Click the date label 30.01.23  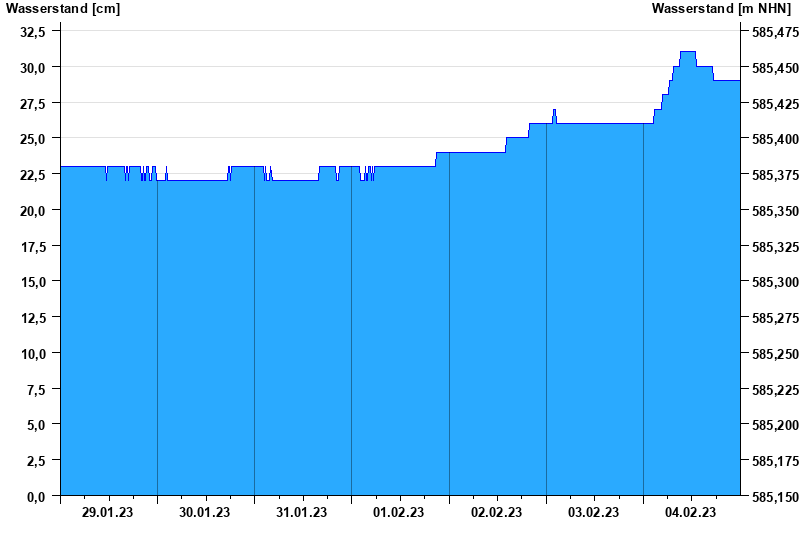coord(205,512)
